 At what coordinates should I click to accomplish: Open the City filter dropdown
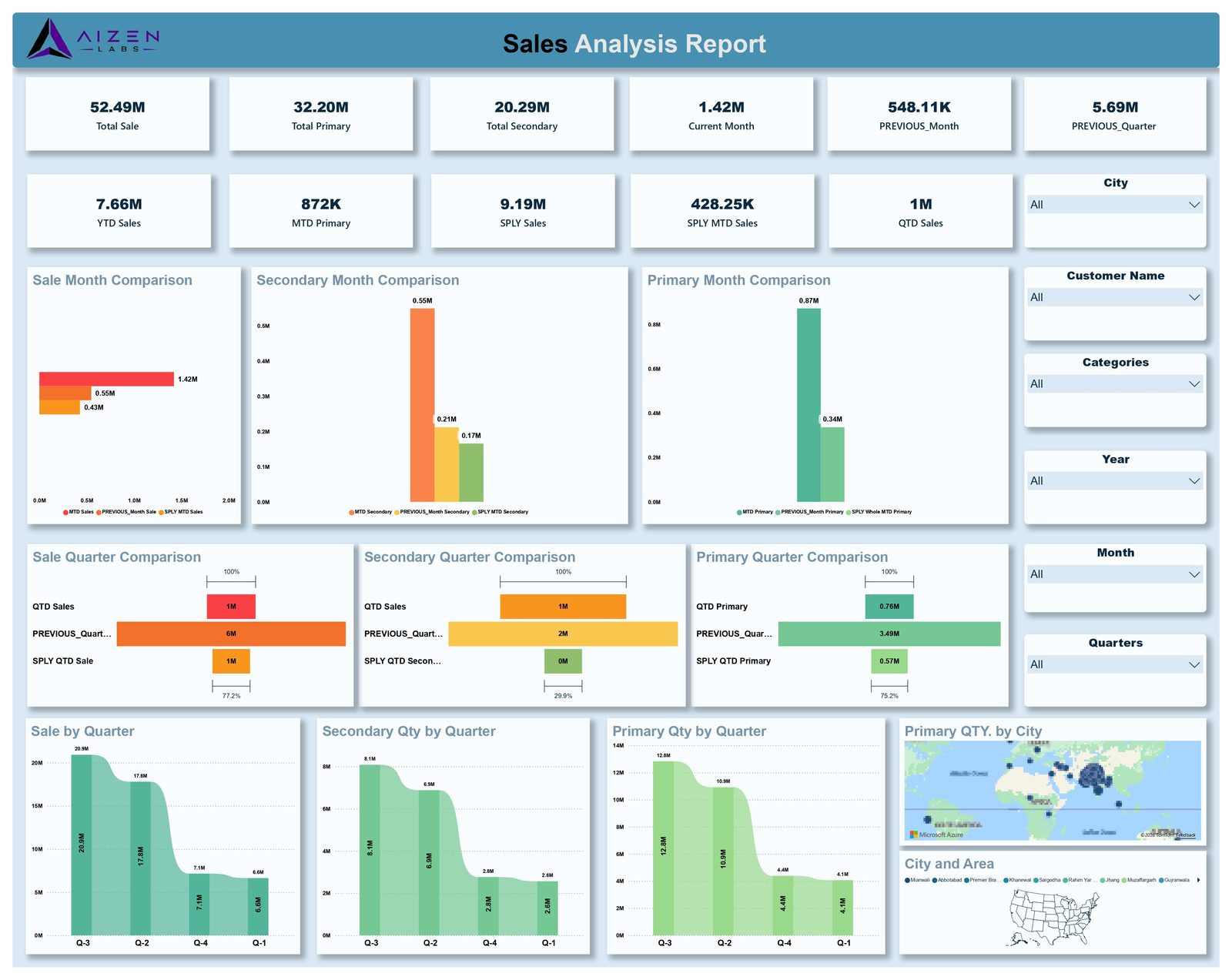(x=1115, y=205)
